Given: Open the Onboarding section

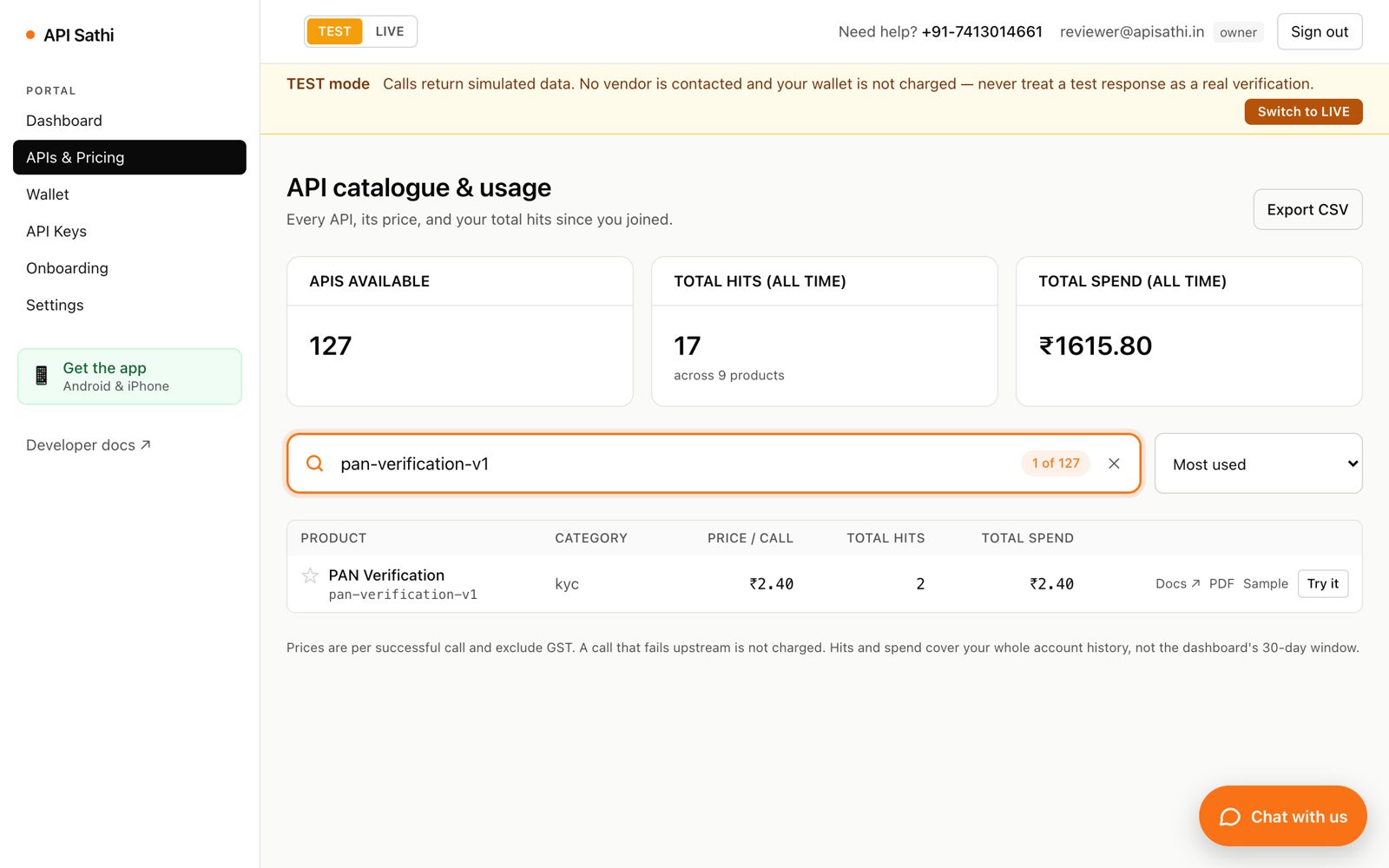Looking at the screenshot, I should (129, 268).
